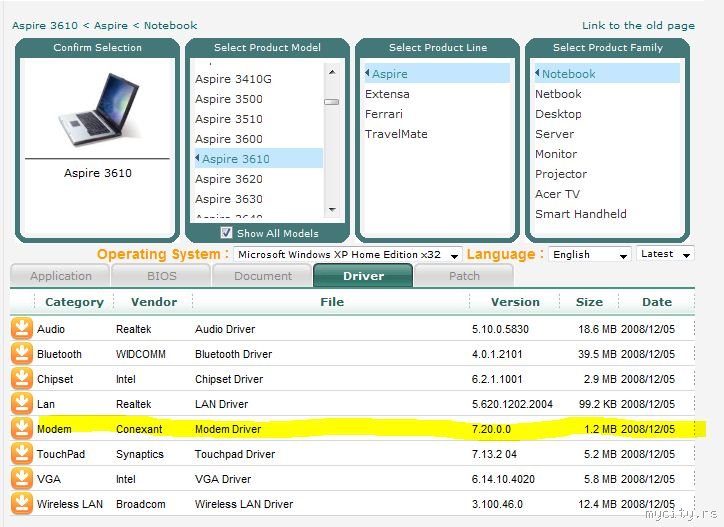Select Acer TV product family
Screen dimensions: 724x527
[x=557, y=194]
